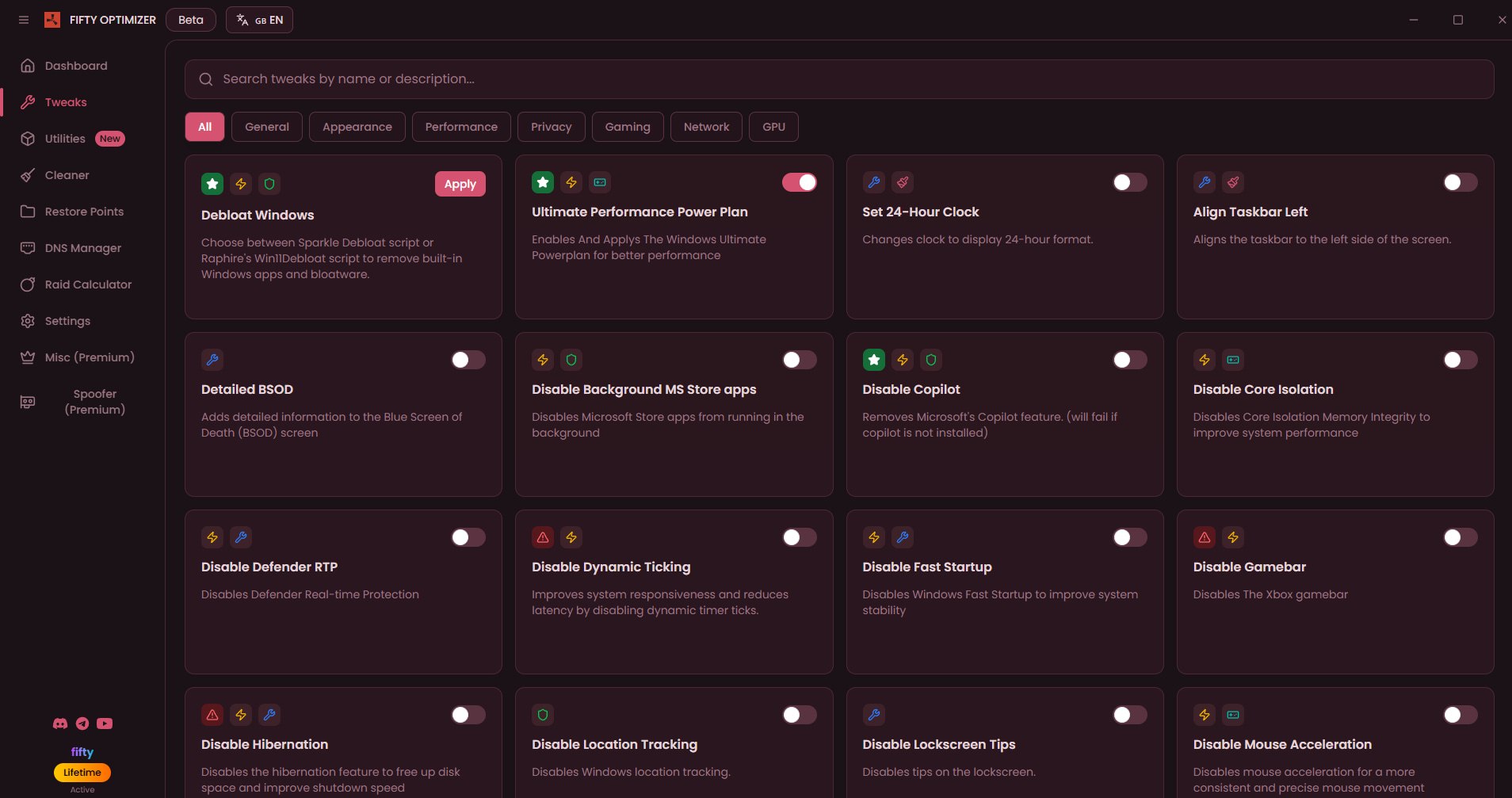Switch on Disable Mouse Acceleration
1512x798 pixels.
(x=1460, y=715)
